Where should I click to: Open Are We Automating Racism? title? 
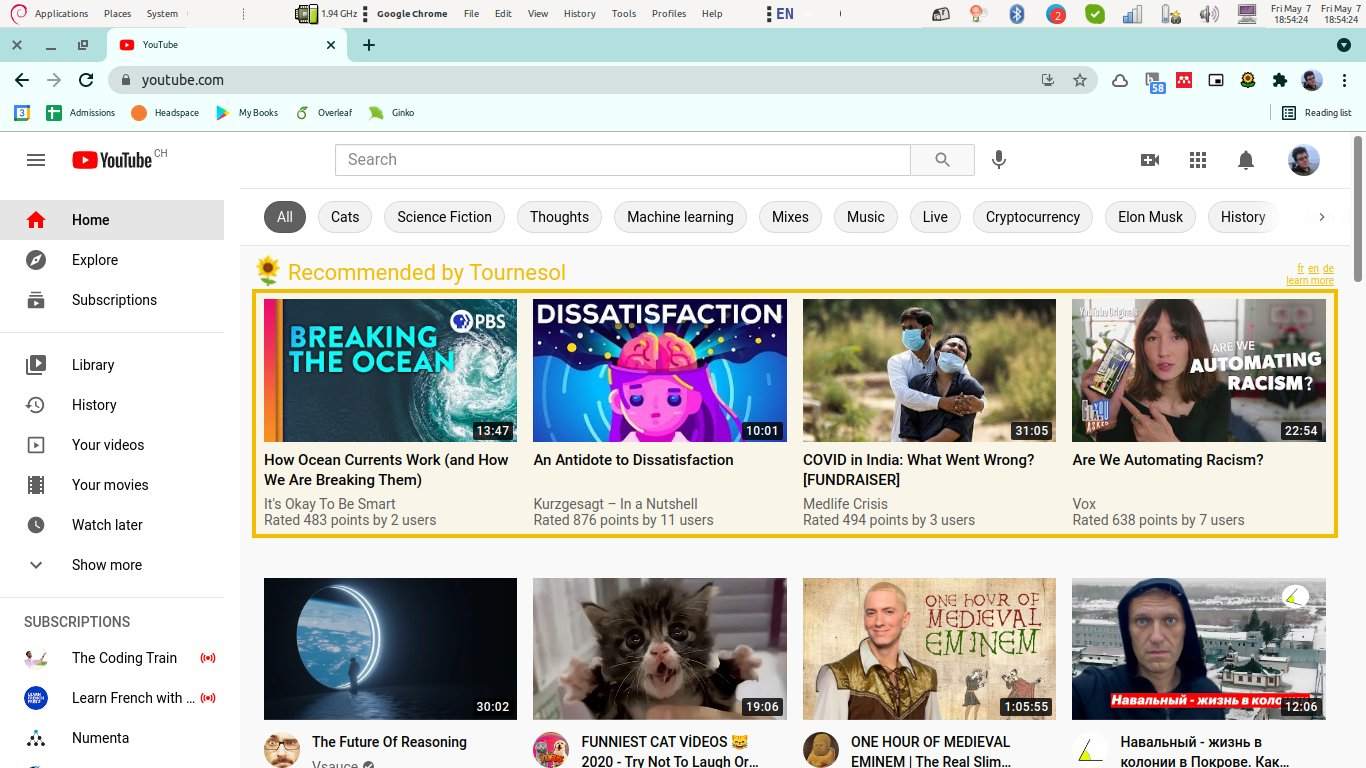point(1167,460)
